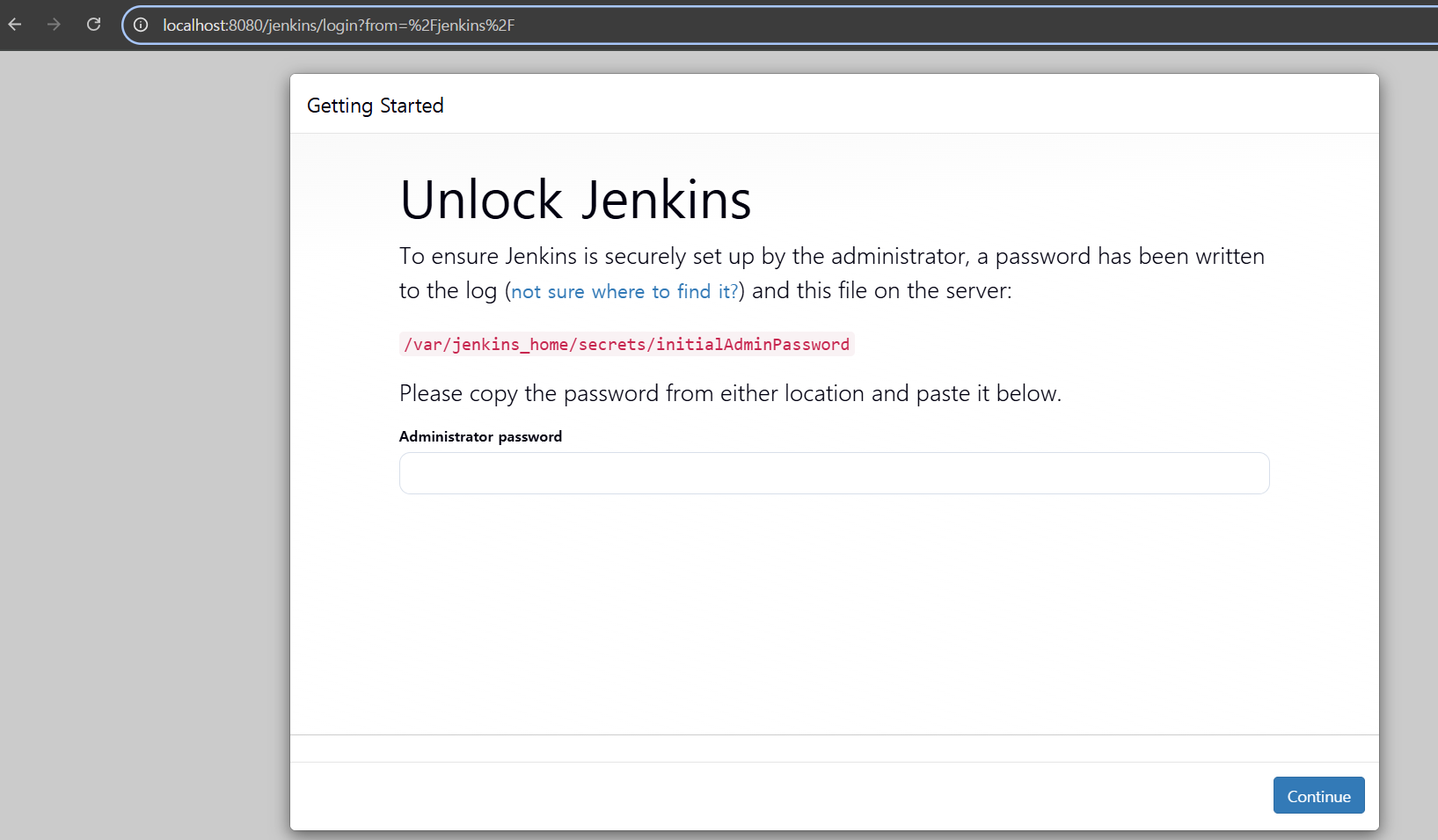
Task: Open the 'not sure where to find it?' link
Action: [624, 291]
